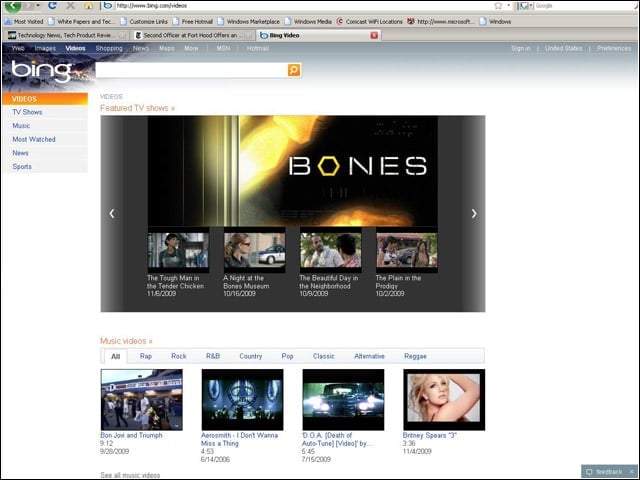Select Sports in left sidebar

click(22, 167)
